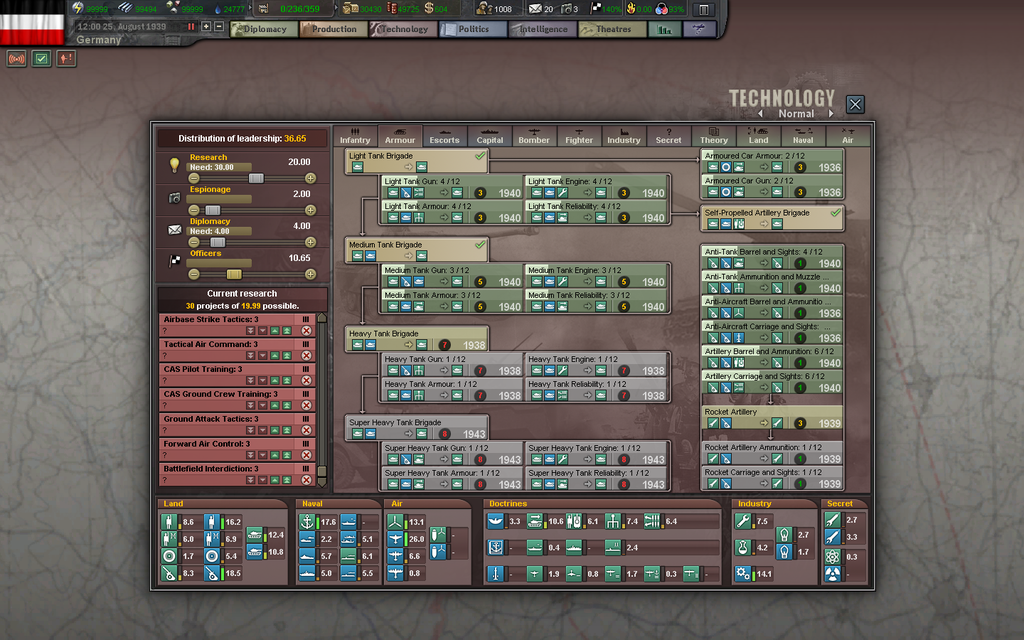Click the money dollar sign icon
Screen dimensions: 1024x640
428,8
